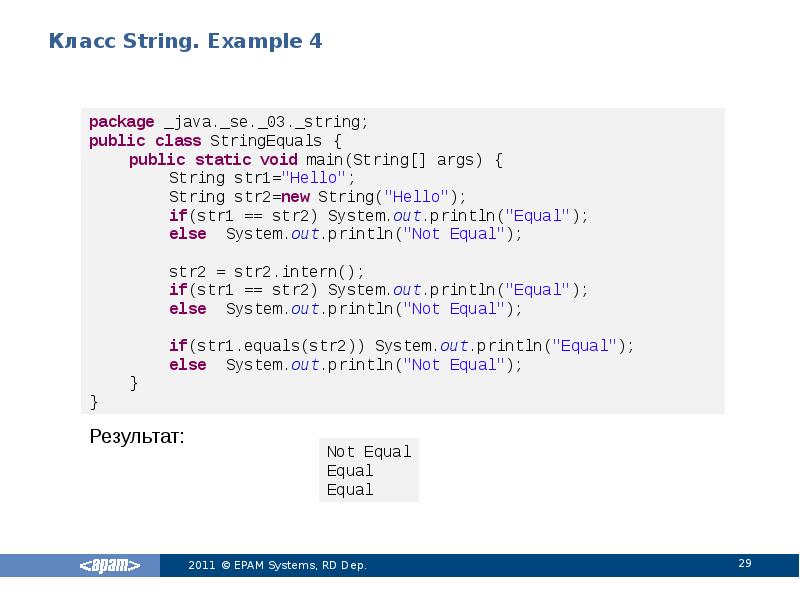Click the final 'else System.out.println' line
800x600 pixels.
point(345,365)
